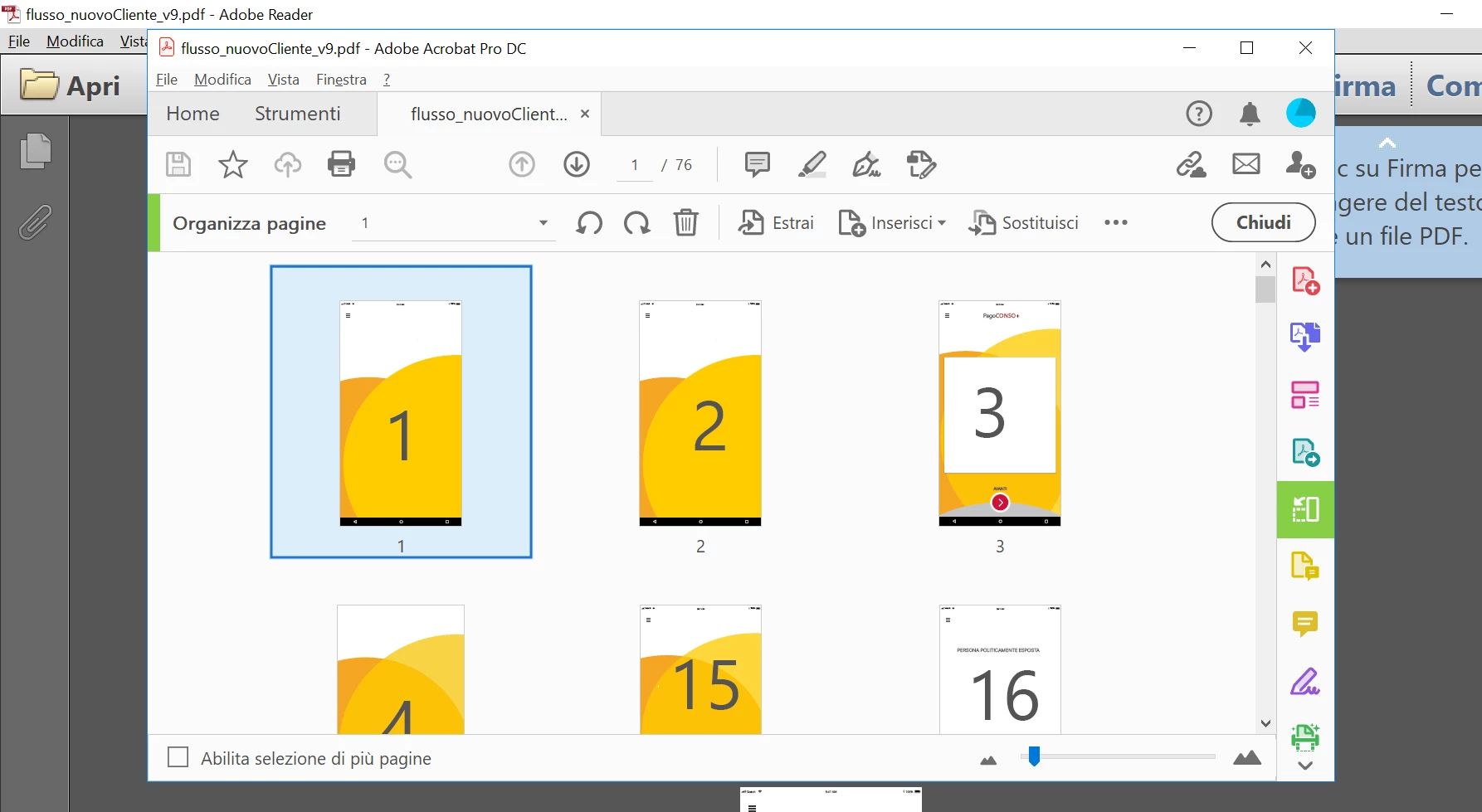Upload the file with the cloud icon
This screenshot has height=812, width=1482.
coord(287,164)
